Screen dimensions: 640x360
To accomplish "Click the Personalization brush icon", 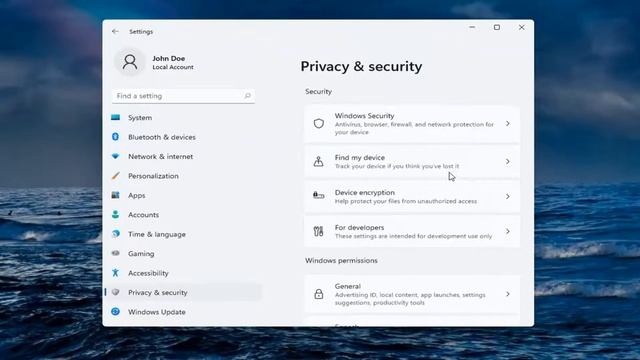I will (116, 176).
